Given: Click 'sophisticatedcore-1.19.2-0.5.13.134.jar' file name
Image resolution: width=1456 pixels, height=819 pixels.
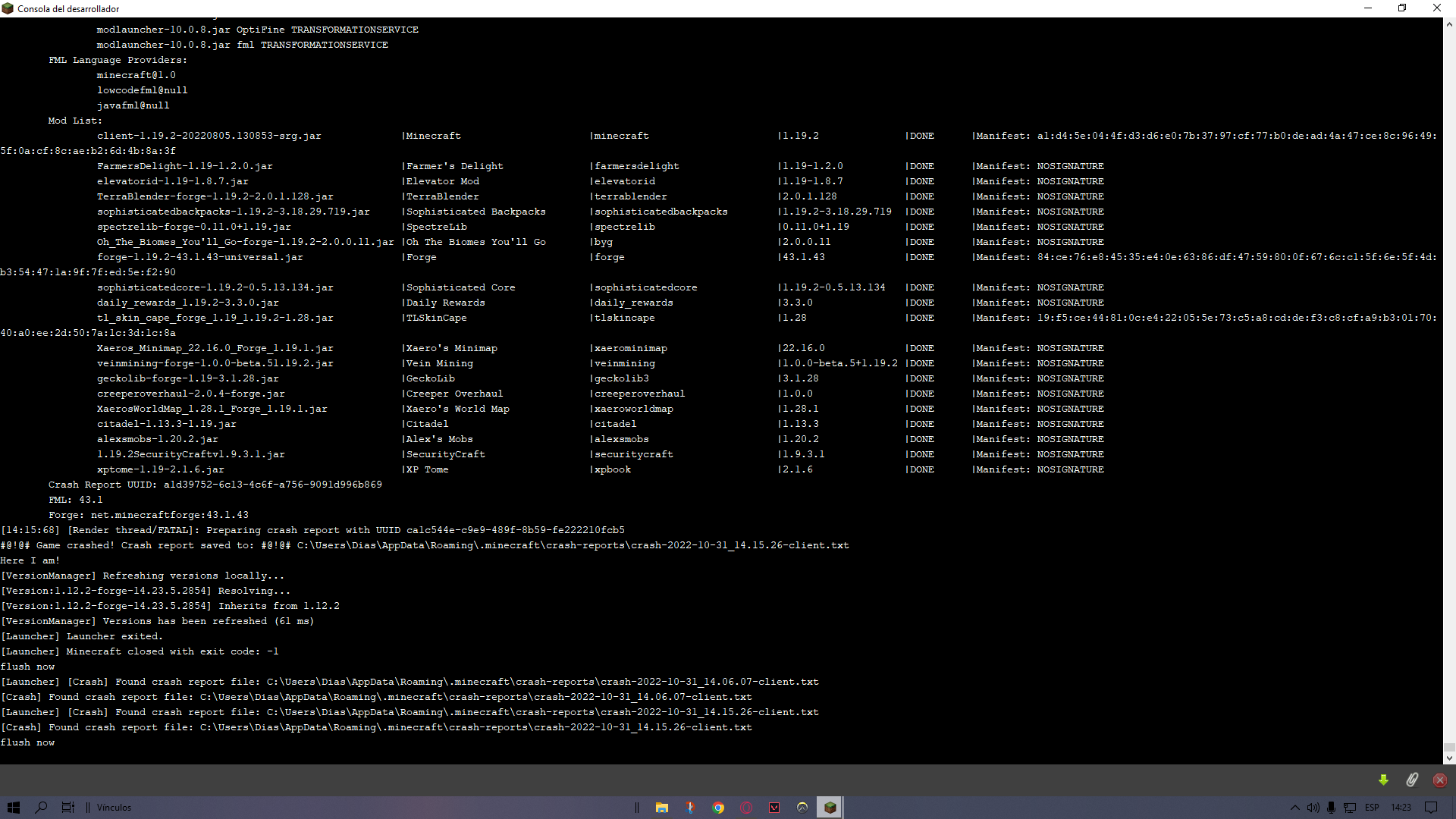Looking at the screenshot, I should coord(215,287).
